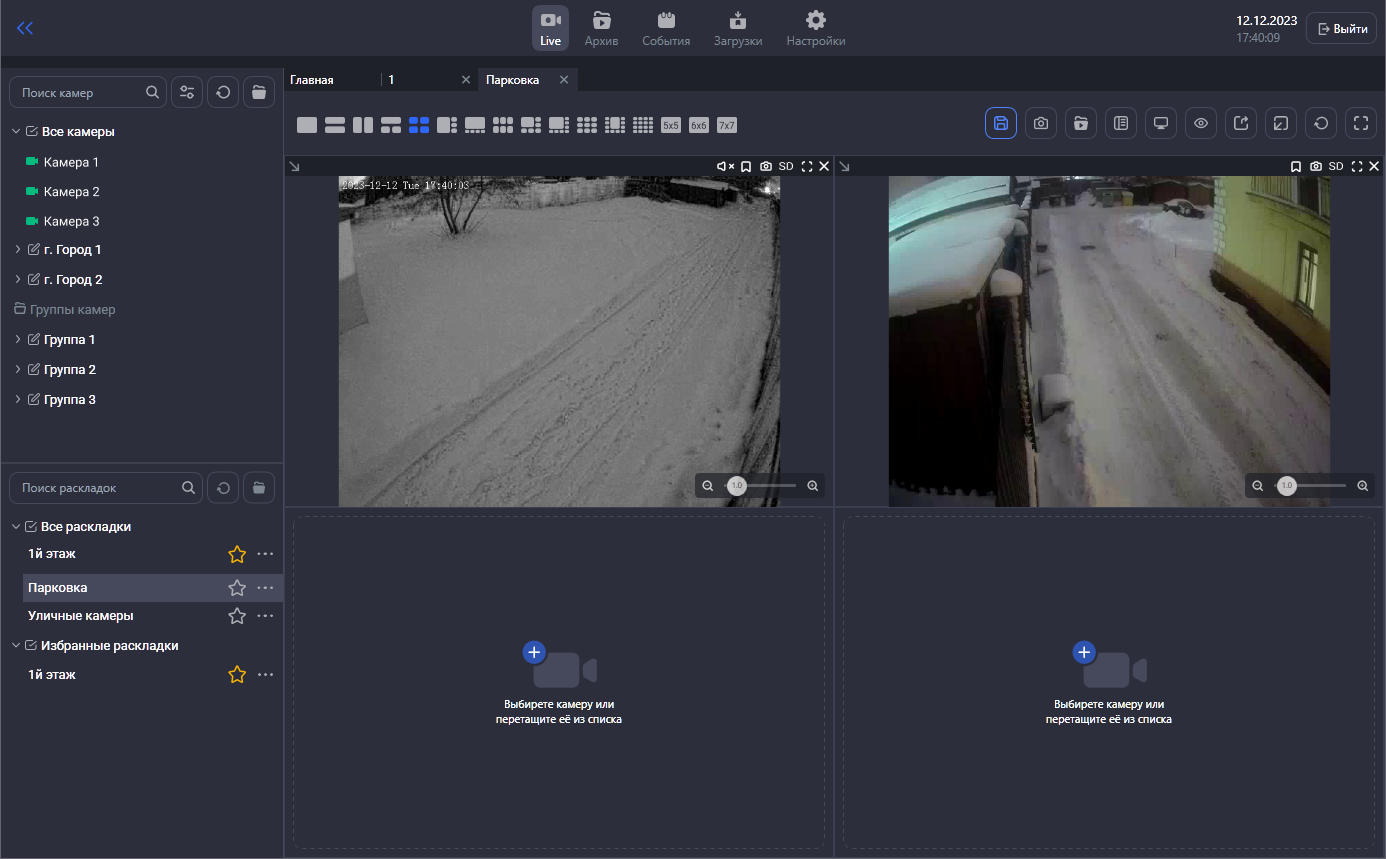Viewport: 1386px width, 859px height.
Task: Select the single-camera layout grid
Action: pos(307,125)
